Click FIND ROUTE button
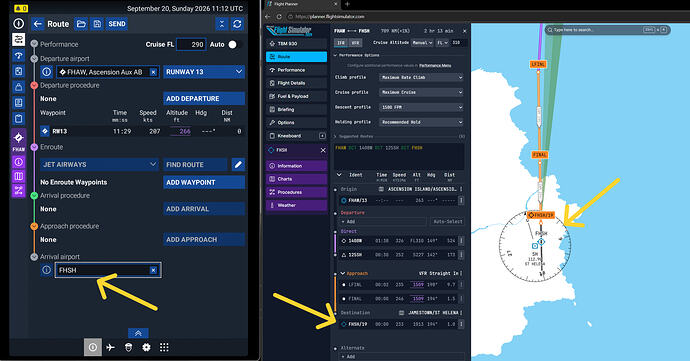This screenshot has height=361, width=690. (195, 165)
